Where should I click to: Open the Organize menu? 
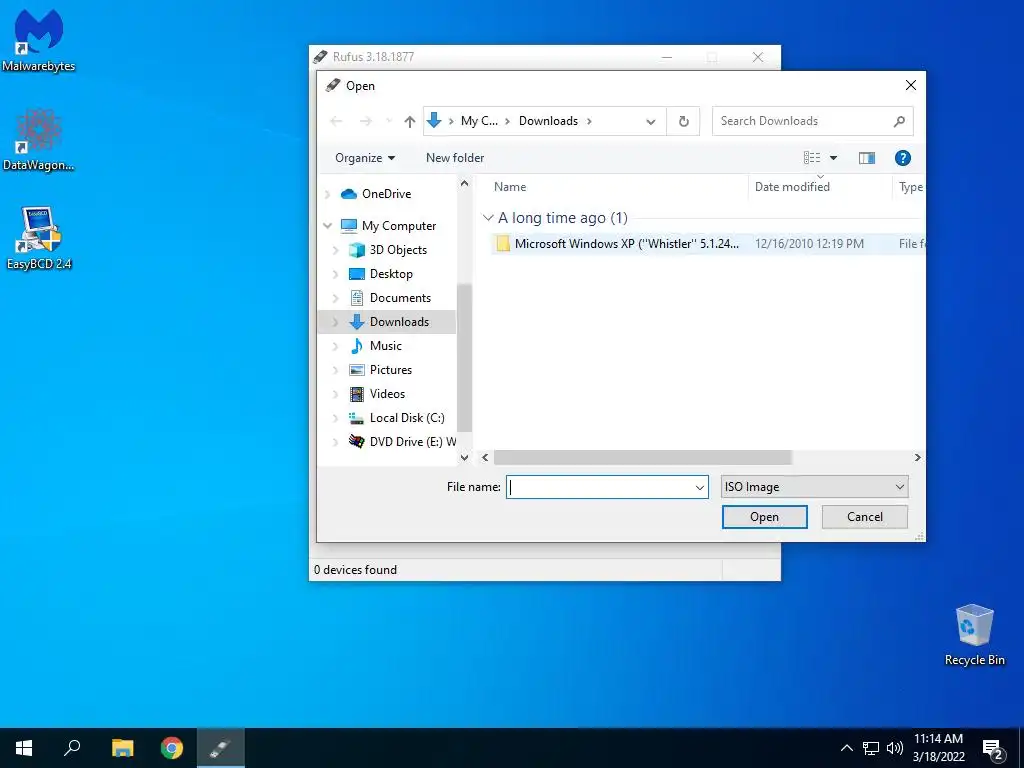[364, 157]
